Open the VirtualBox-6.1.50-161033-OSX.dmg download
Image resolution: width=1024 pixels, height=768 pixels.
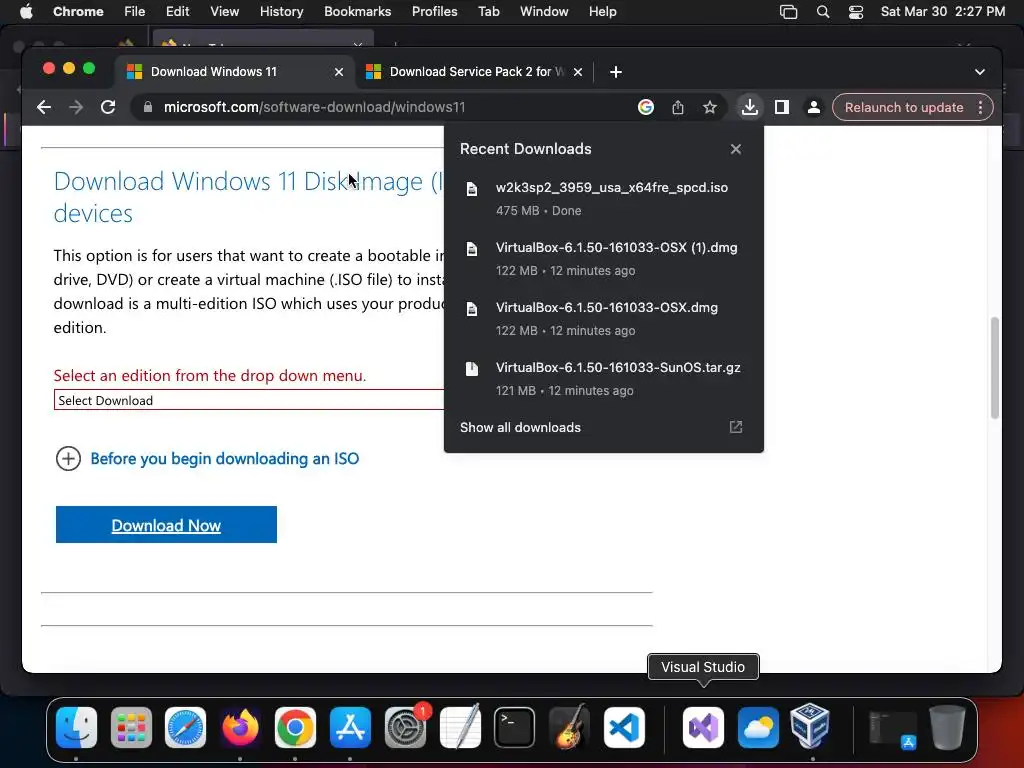603,319
